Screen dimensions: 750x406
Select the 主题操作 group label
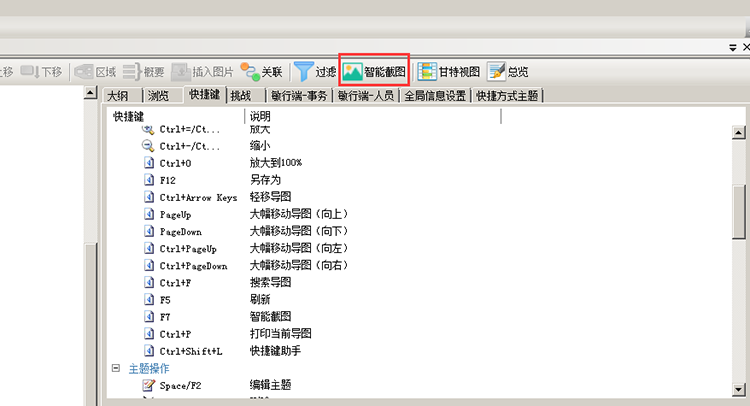pyautogui.click(x=149, y=369)
